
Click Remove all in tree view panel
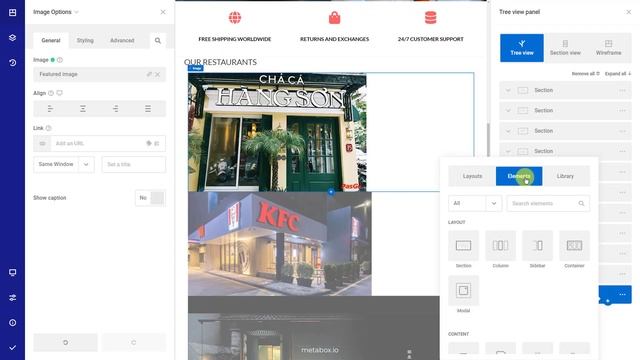click(x=585, y=74)
